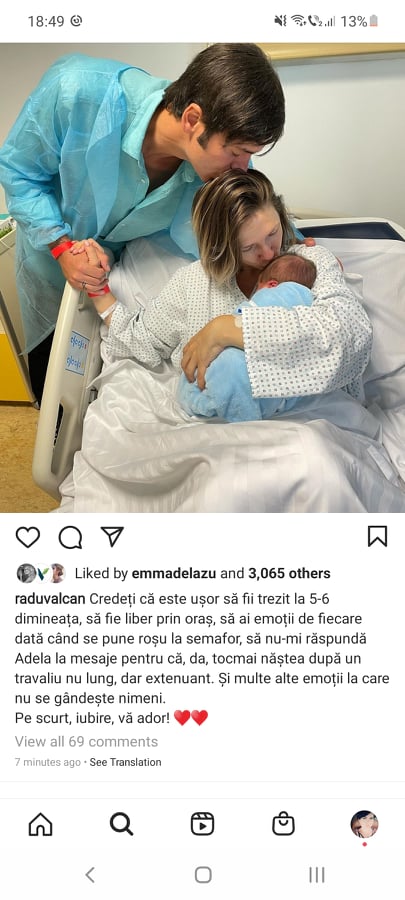Open raduvalcan profile from caption
Screen dimensions: 405x900
[50, 599]
